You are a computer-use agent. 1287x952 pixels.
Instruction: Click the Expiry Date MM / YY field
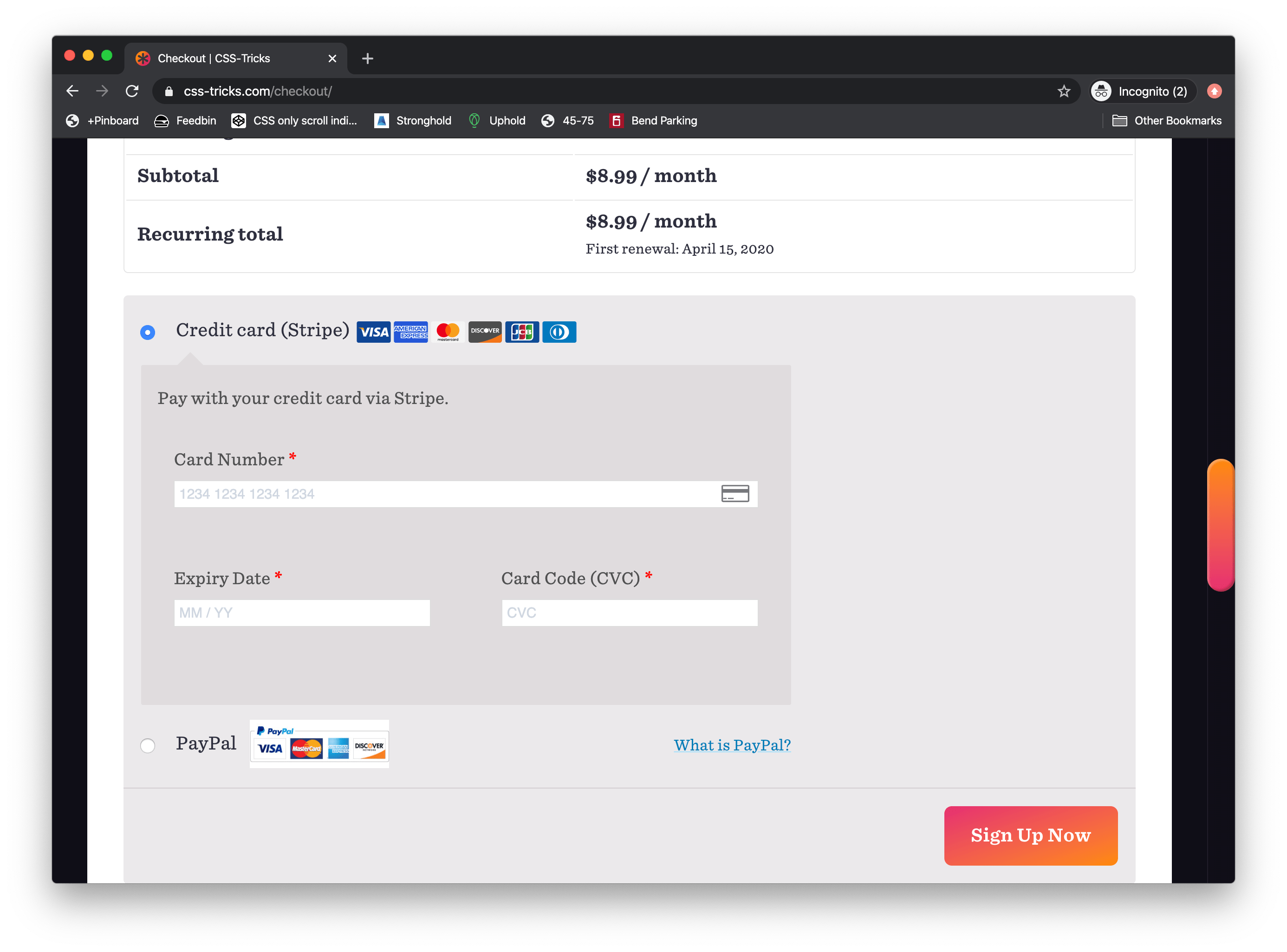pyautogui.click(x=302, y=613)
